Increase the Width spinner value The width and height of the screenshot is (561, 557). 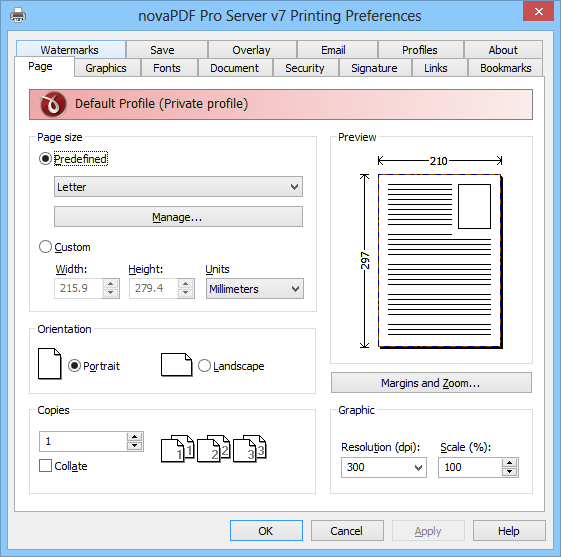111,284
